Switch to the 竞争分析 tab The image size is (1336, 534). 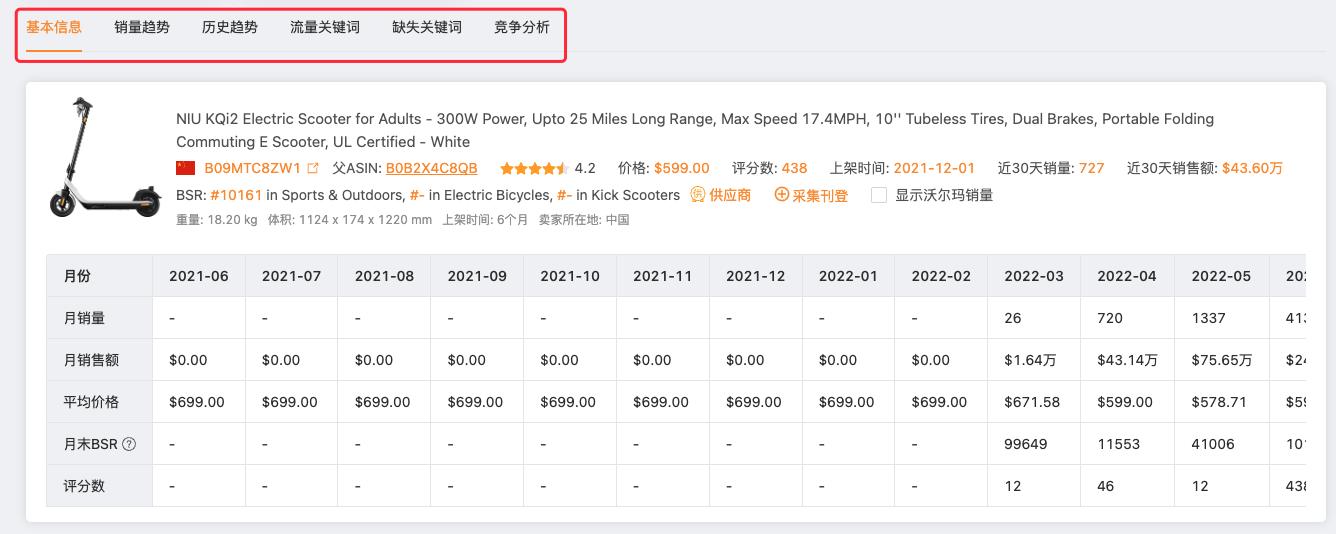pyautogui.click(x=522, y=27)
